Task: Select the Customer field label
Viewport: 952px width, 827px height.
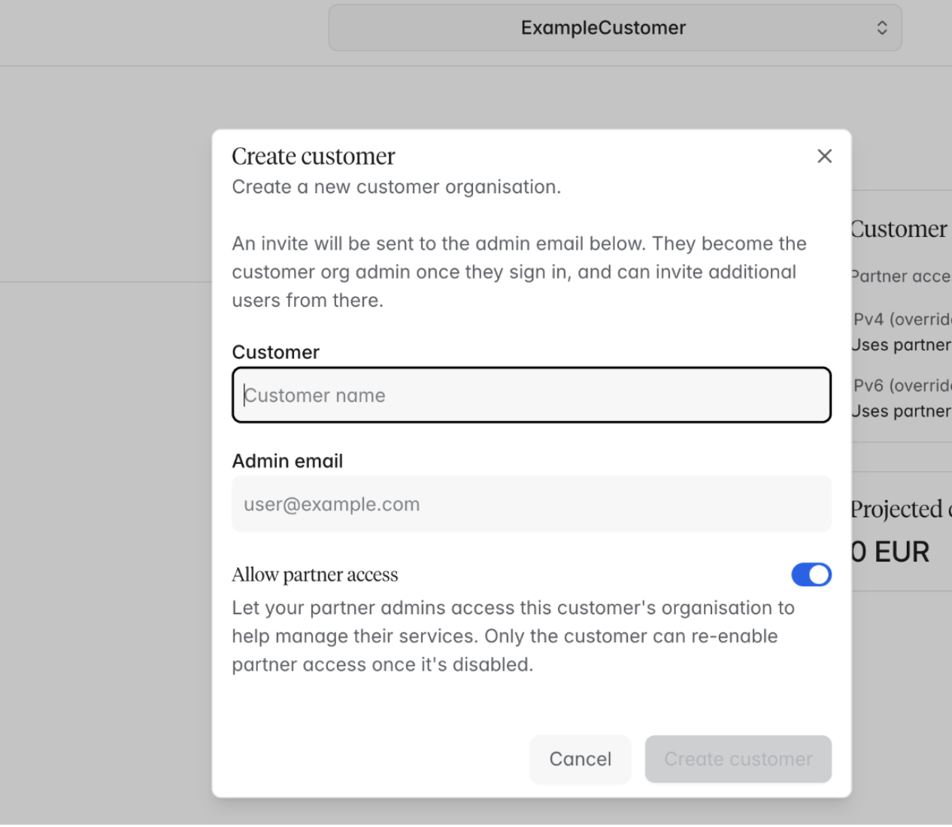Action: click(276, 352)
